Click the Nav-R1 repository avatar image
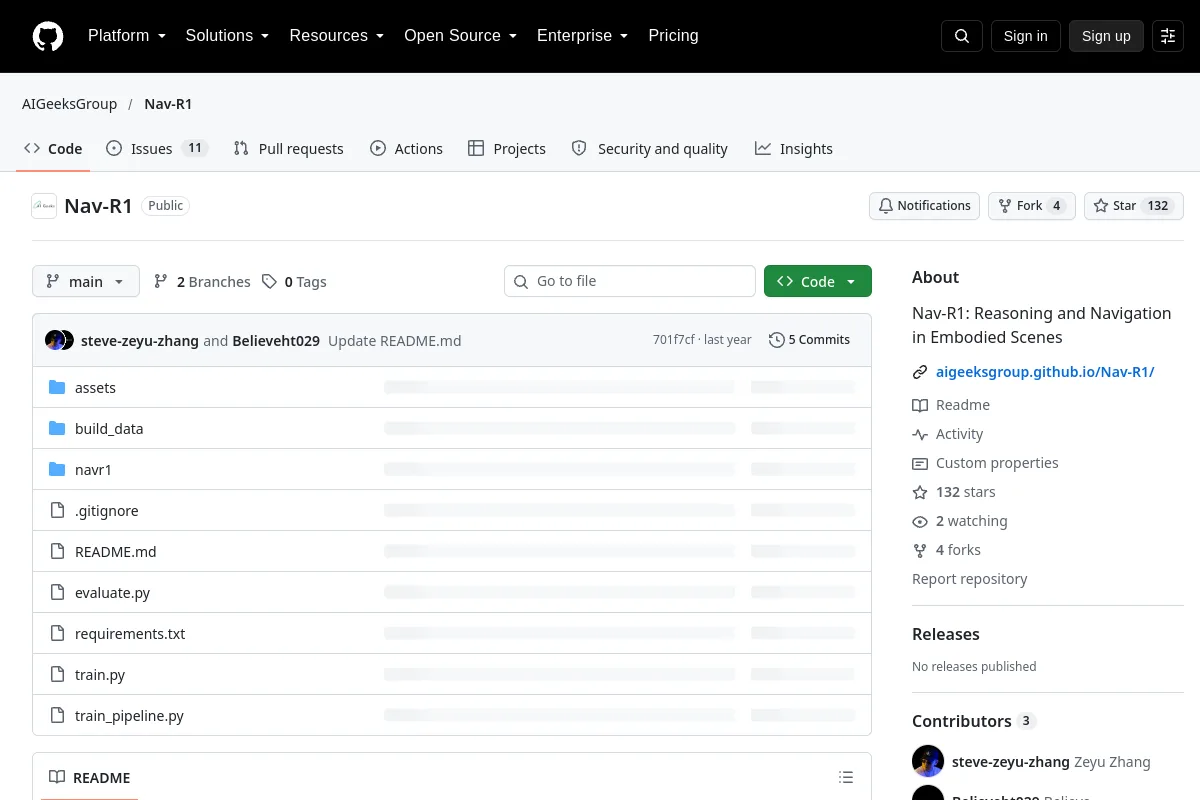This screenshot has width=1200, height=800. coord(44,206)
